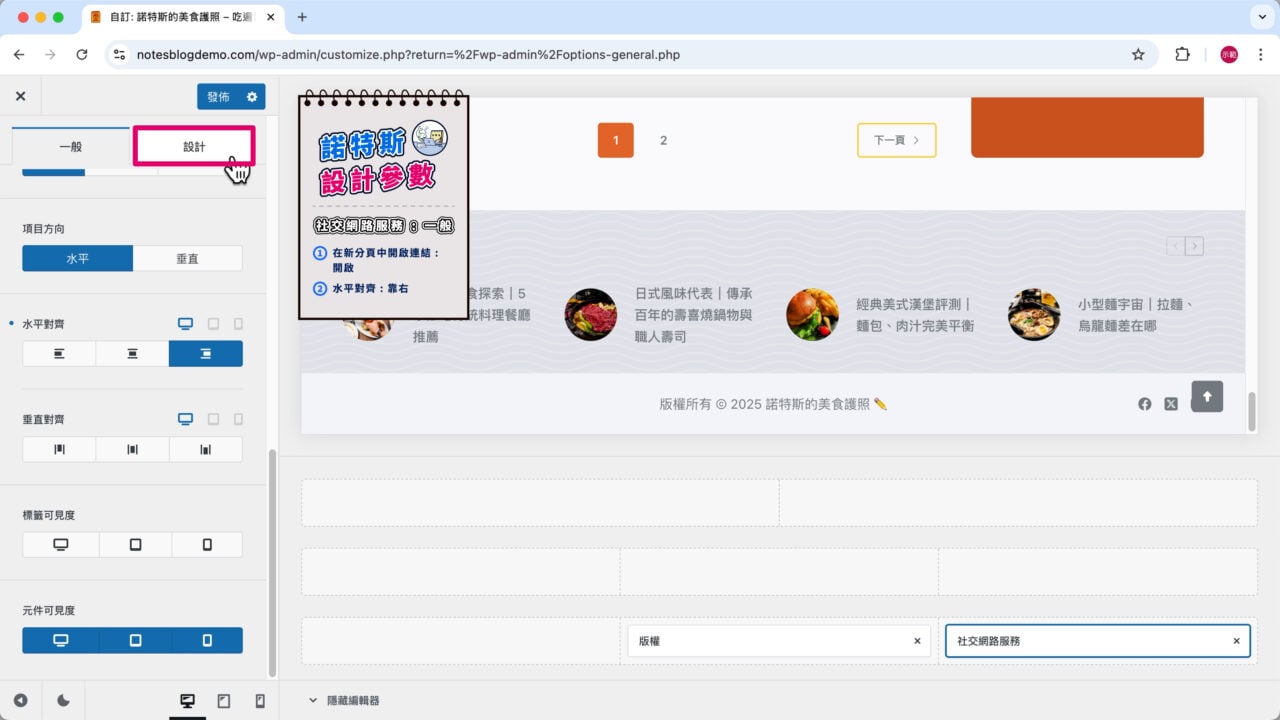The width and height of the screenshot is (1280, 720).
Task: Enable dark mode with the moon icon
Action: pyautogui.click(x=62, y=701)
